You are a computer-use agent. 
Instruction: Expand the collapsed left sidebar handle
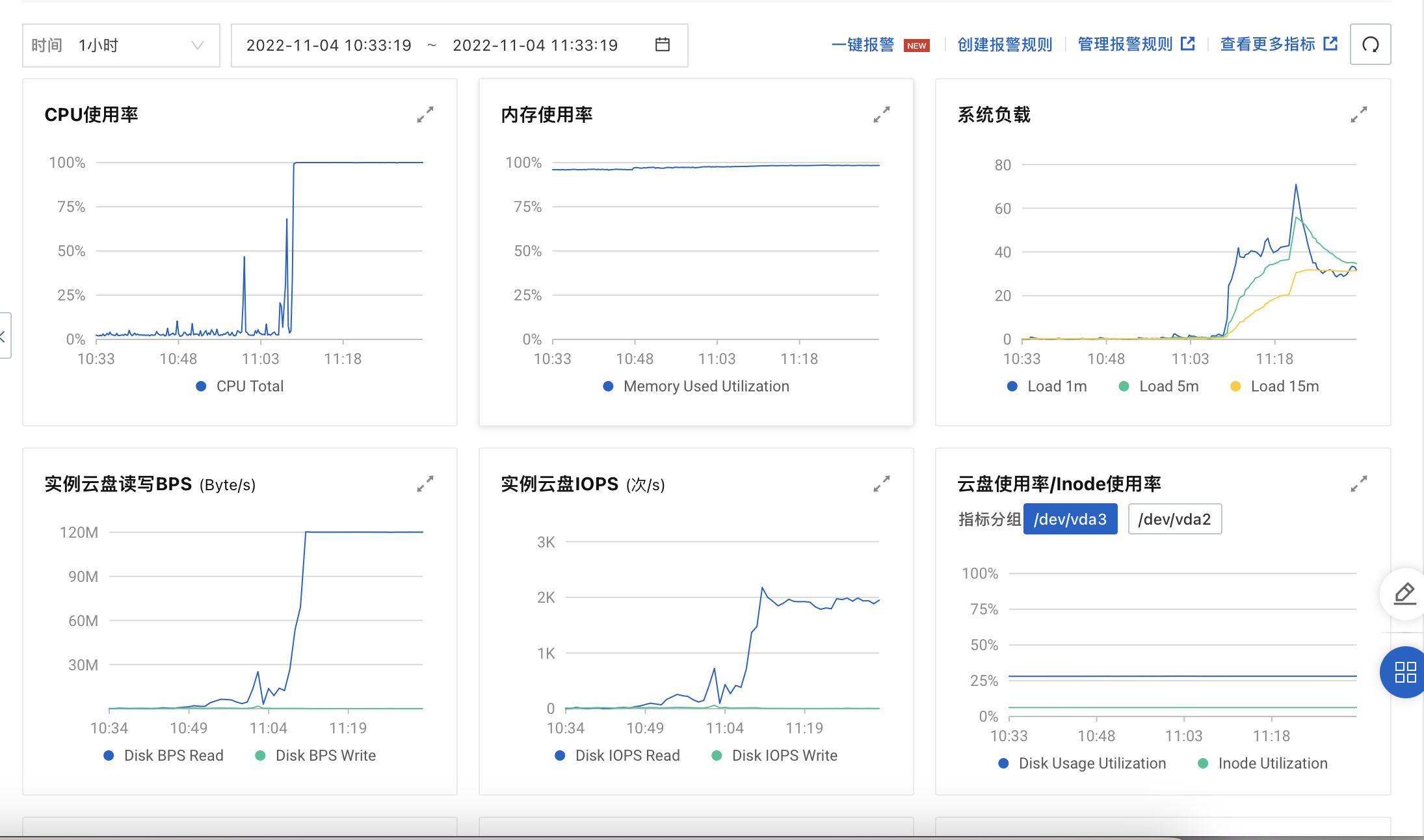click(4, 336)
